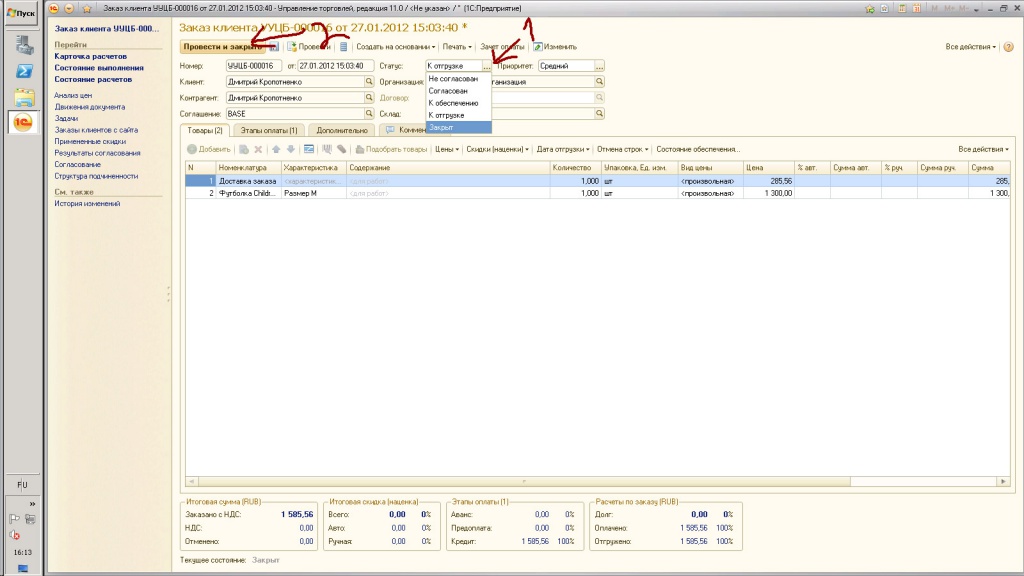1024x576 pixels.
Task: Switch to the Дополнительно tab
Action: [342, 131]
